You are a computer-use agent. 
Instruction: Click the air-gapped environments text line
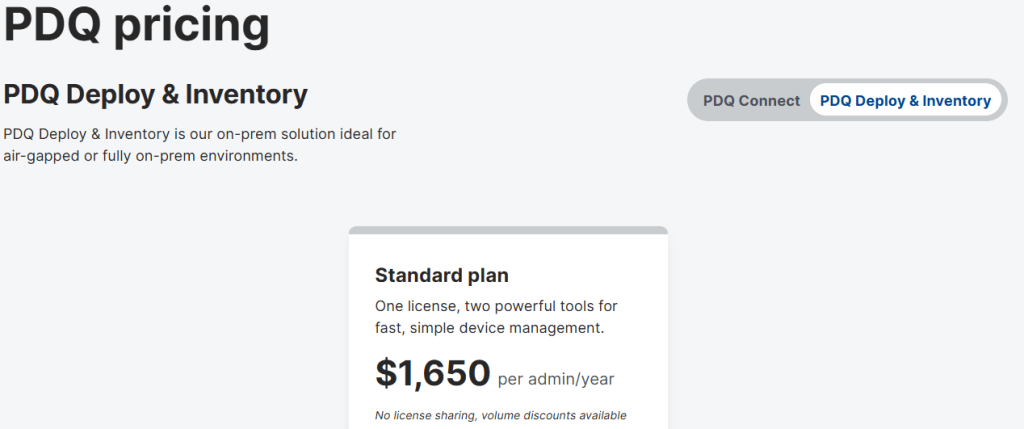click(x=150, y=157)
